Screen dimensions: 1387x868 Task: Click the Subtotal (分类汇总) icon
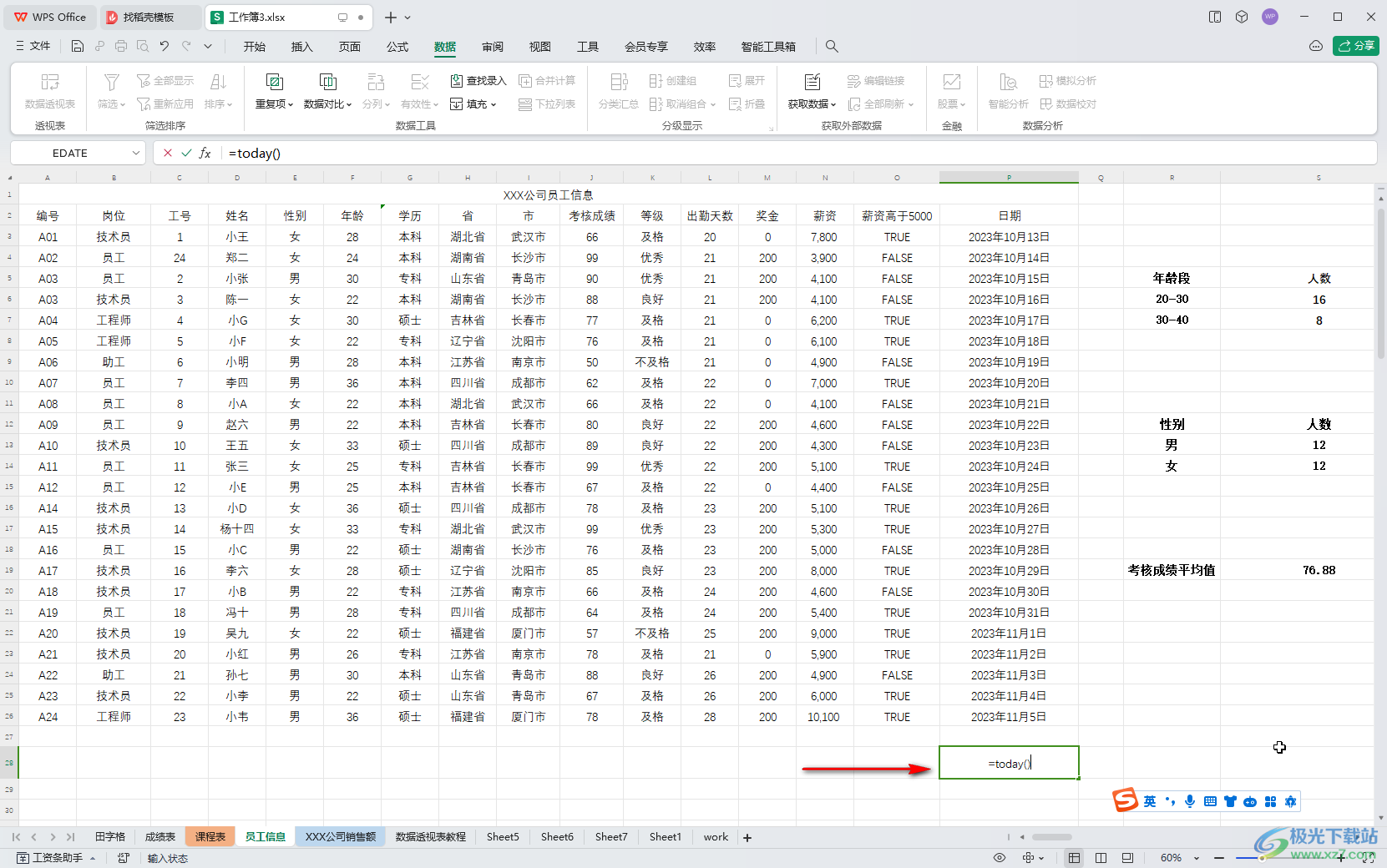click(x=619, y=82)
